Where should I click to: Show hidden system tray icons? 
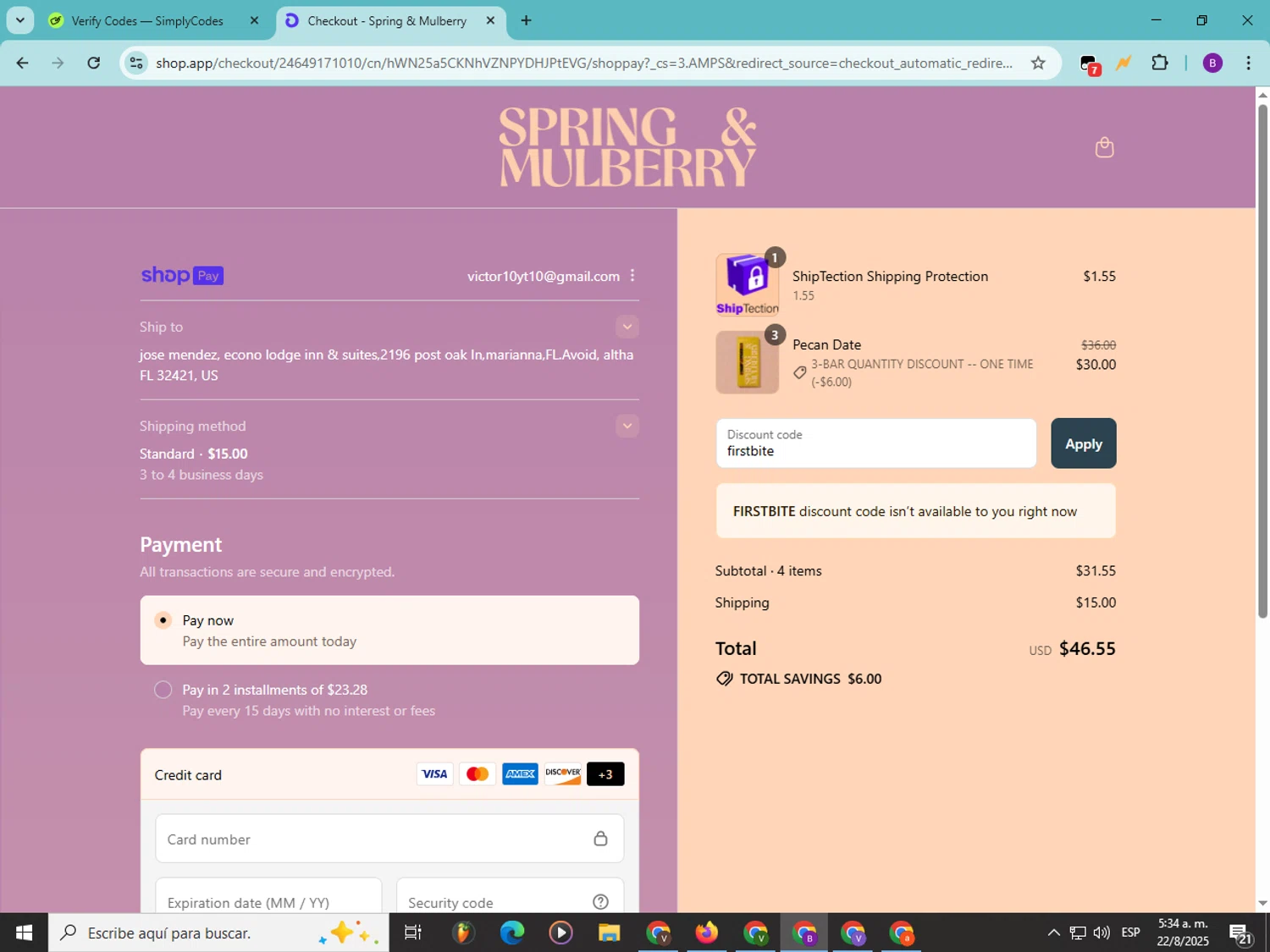tap(1053, 933)
